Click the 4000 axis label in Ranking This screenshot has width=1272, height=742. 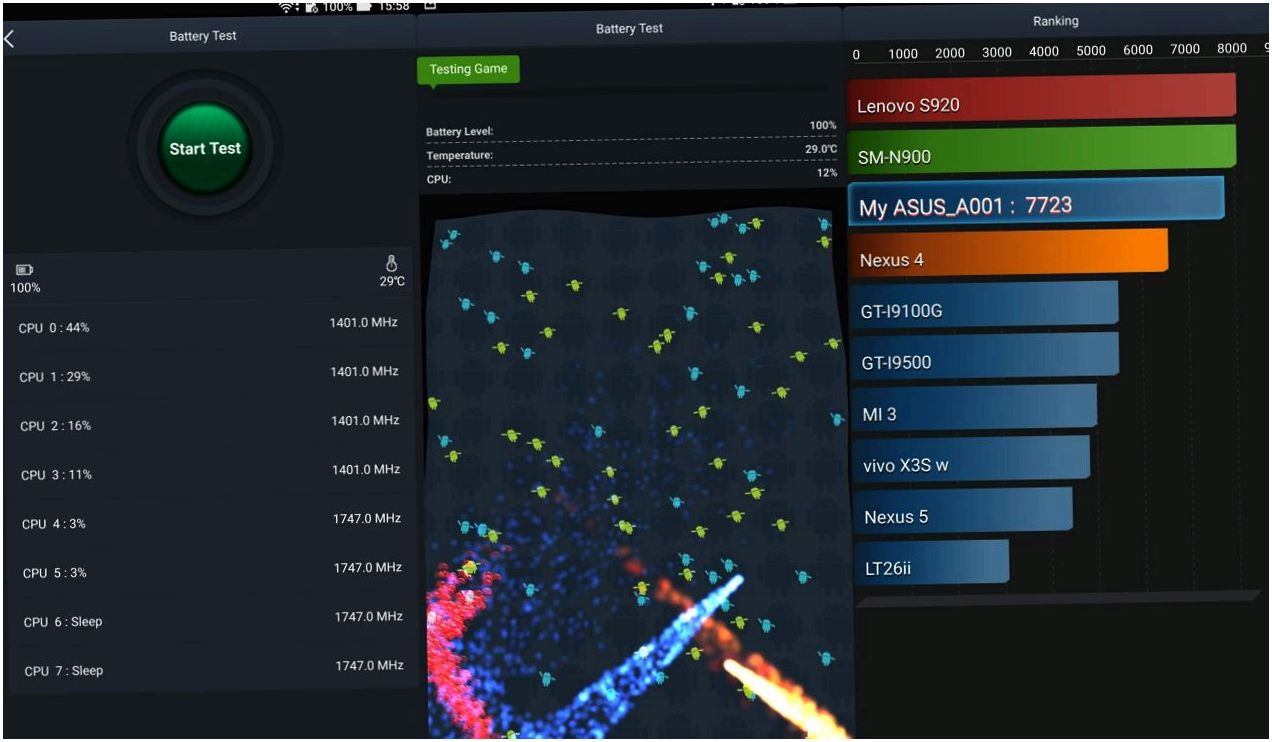tap(1044, 51)
